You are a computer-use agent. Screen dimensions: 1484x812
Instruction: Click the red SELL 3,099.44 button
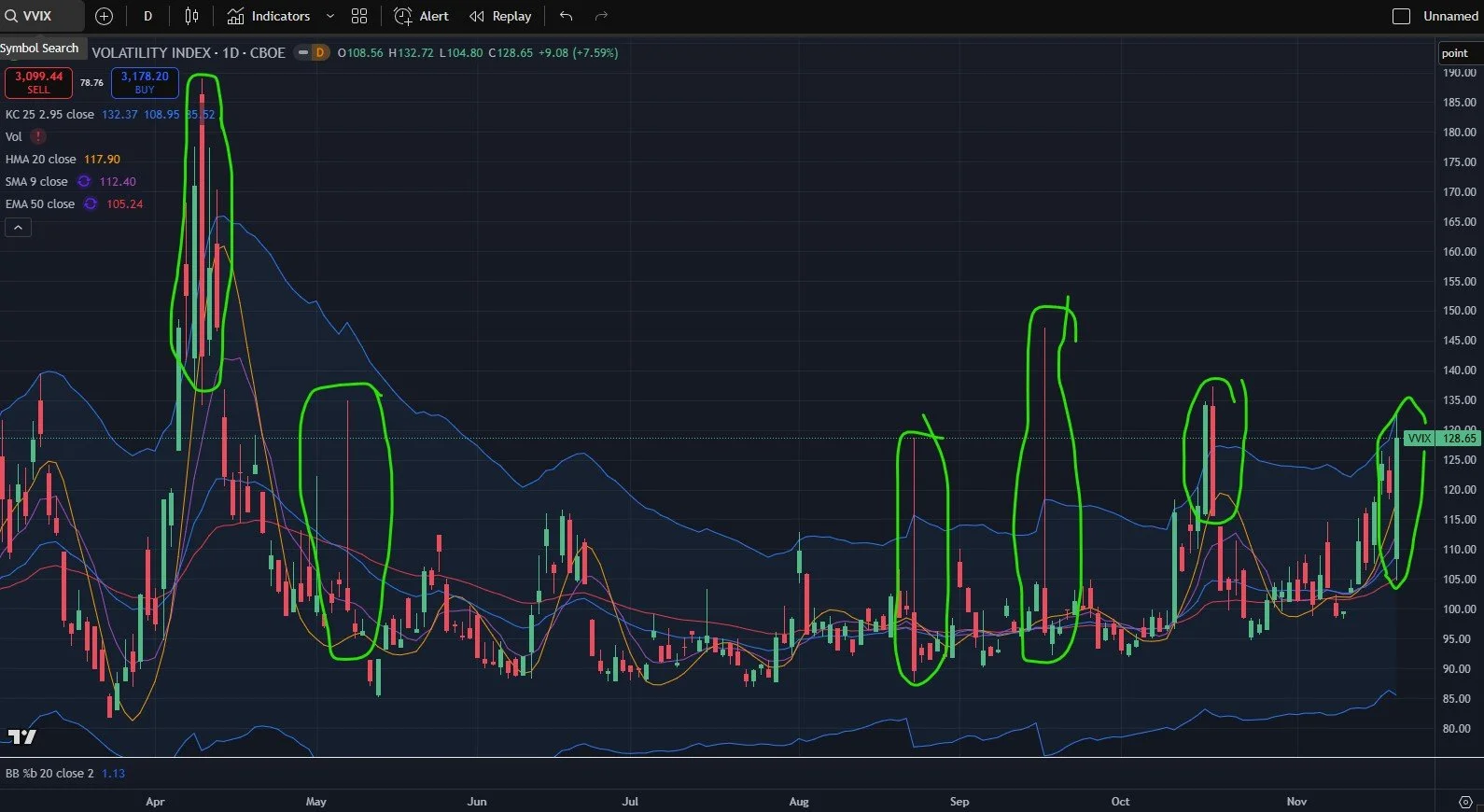38,82
